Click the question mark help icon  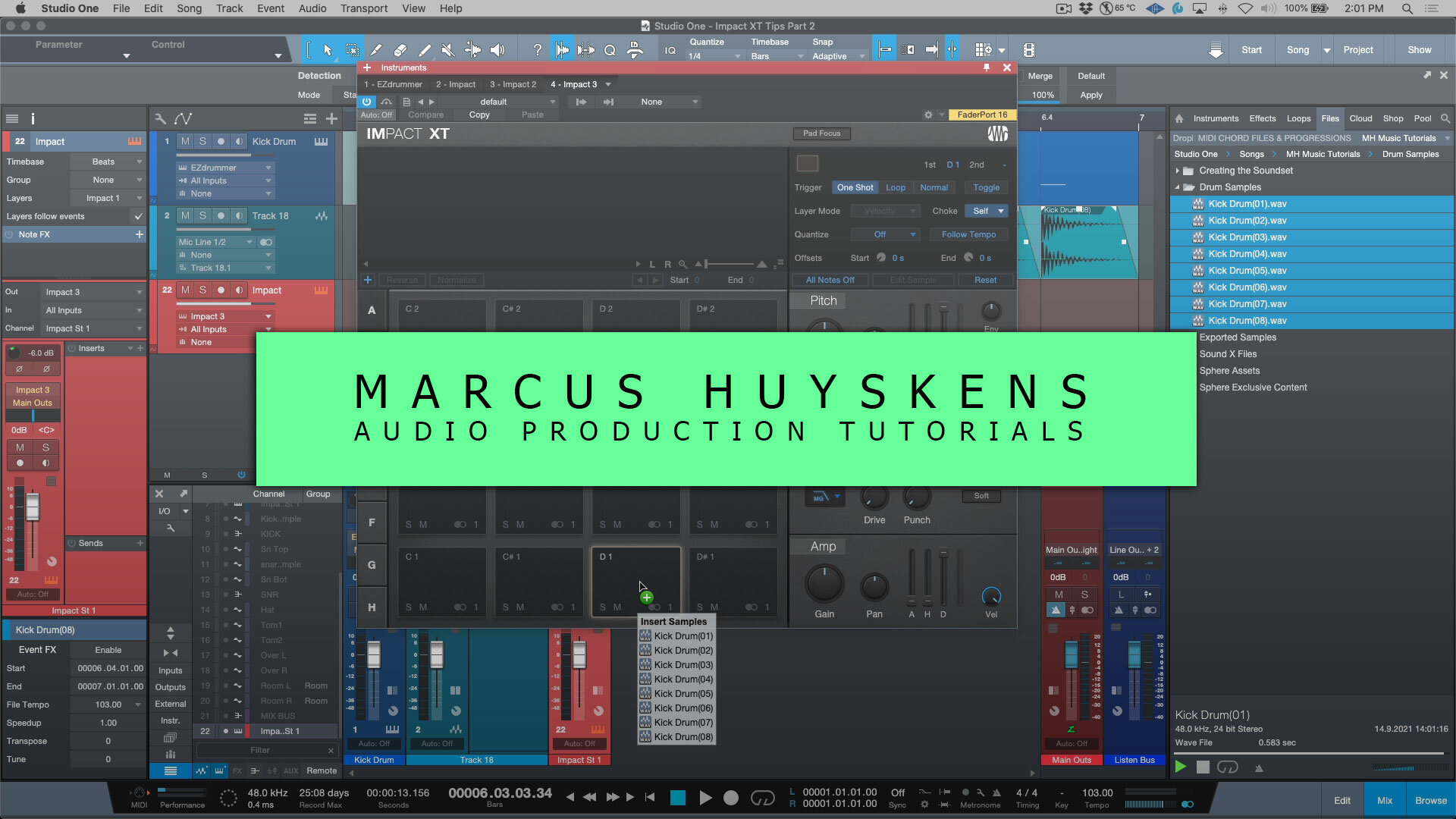538,50
